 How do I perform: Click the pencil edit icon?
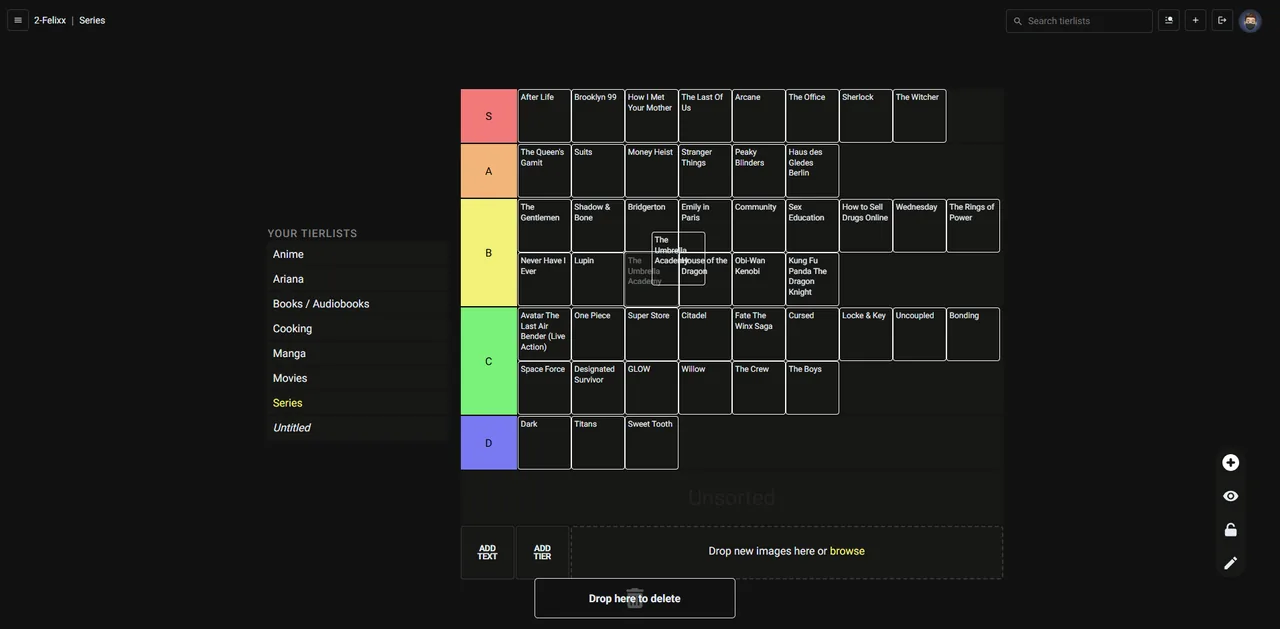(x=1231, y=563)
